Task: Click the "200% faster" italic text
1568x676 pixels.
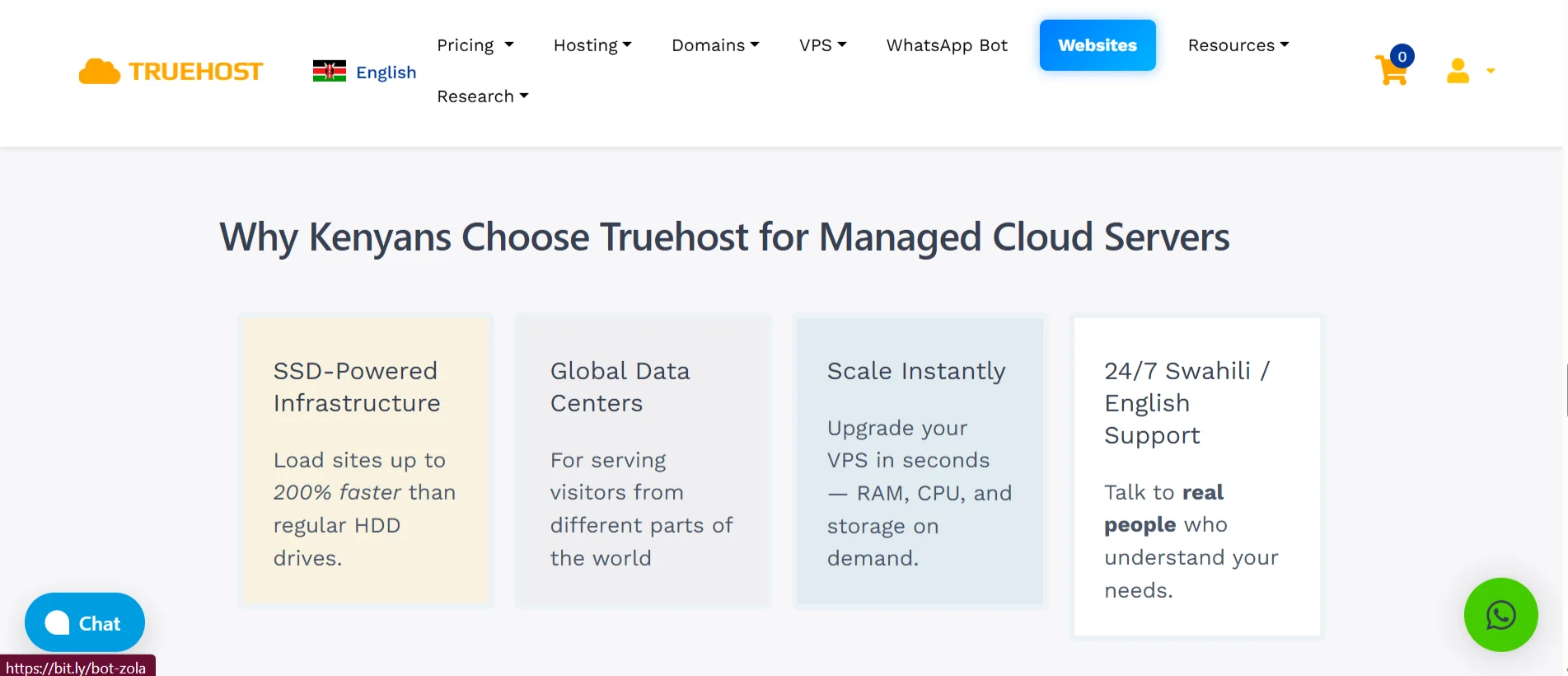Action: coord(337,492)
